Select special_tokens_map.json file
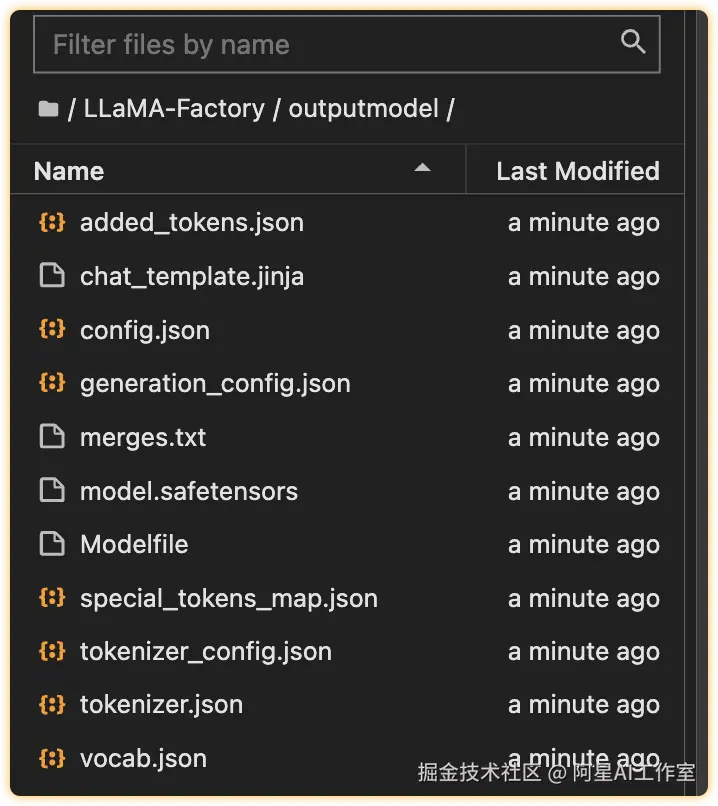The image size is (718, 806). point(229,598)
